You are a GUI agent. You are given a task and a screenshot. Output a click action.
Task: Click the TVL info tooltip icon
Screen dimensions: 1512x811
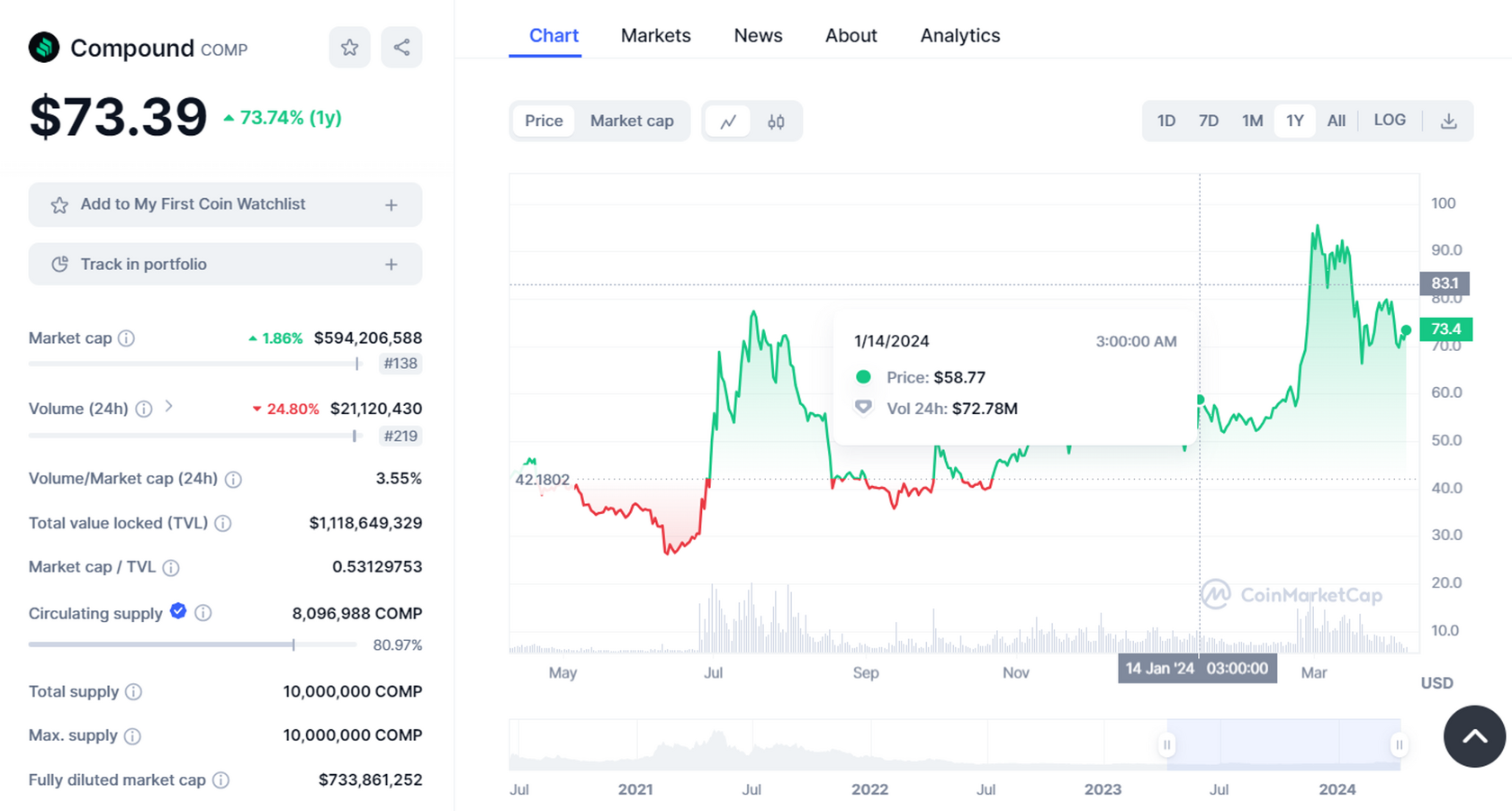click(223, 523)
